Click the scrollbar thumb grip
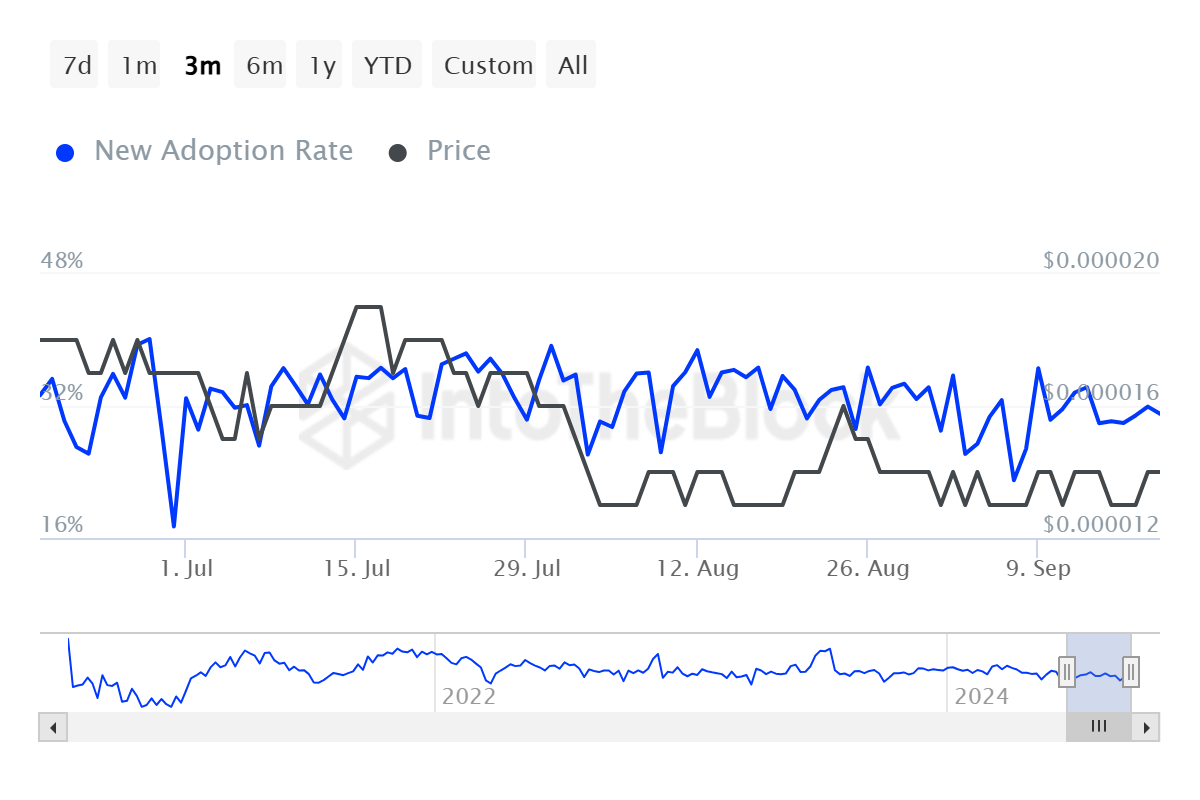The image size is (1200, 800). coord(1099,727)
